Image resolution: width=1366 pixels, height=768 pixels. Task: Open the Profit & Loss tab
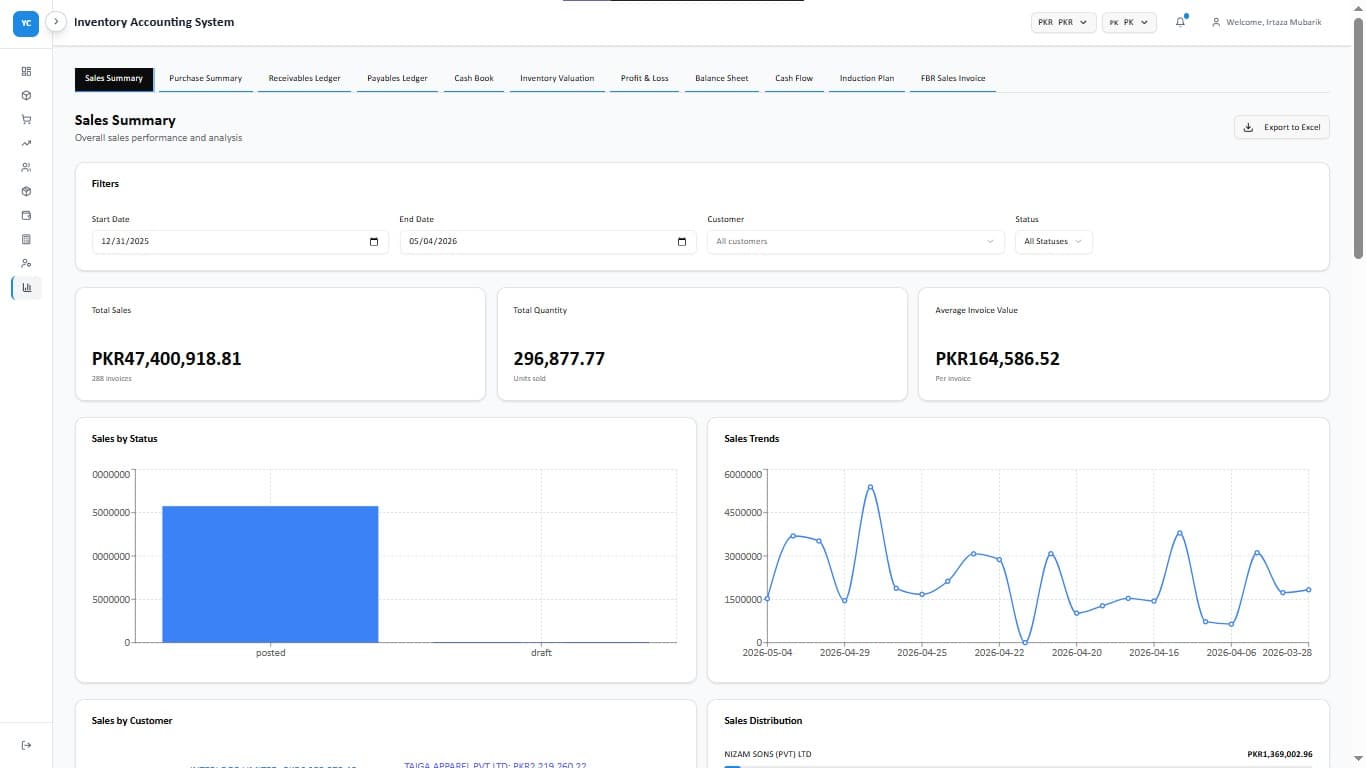click(645, 78)
